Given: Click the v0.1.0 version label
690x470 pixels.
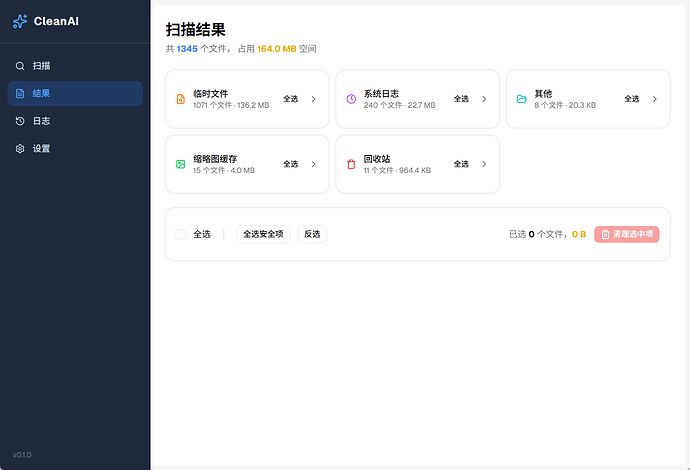Looking at the screenshot, I should point(22,455).
